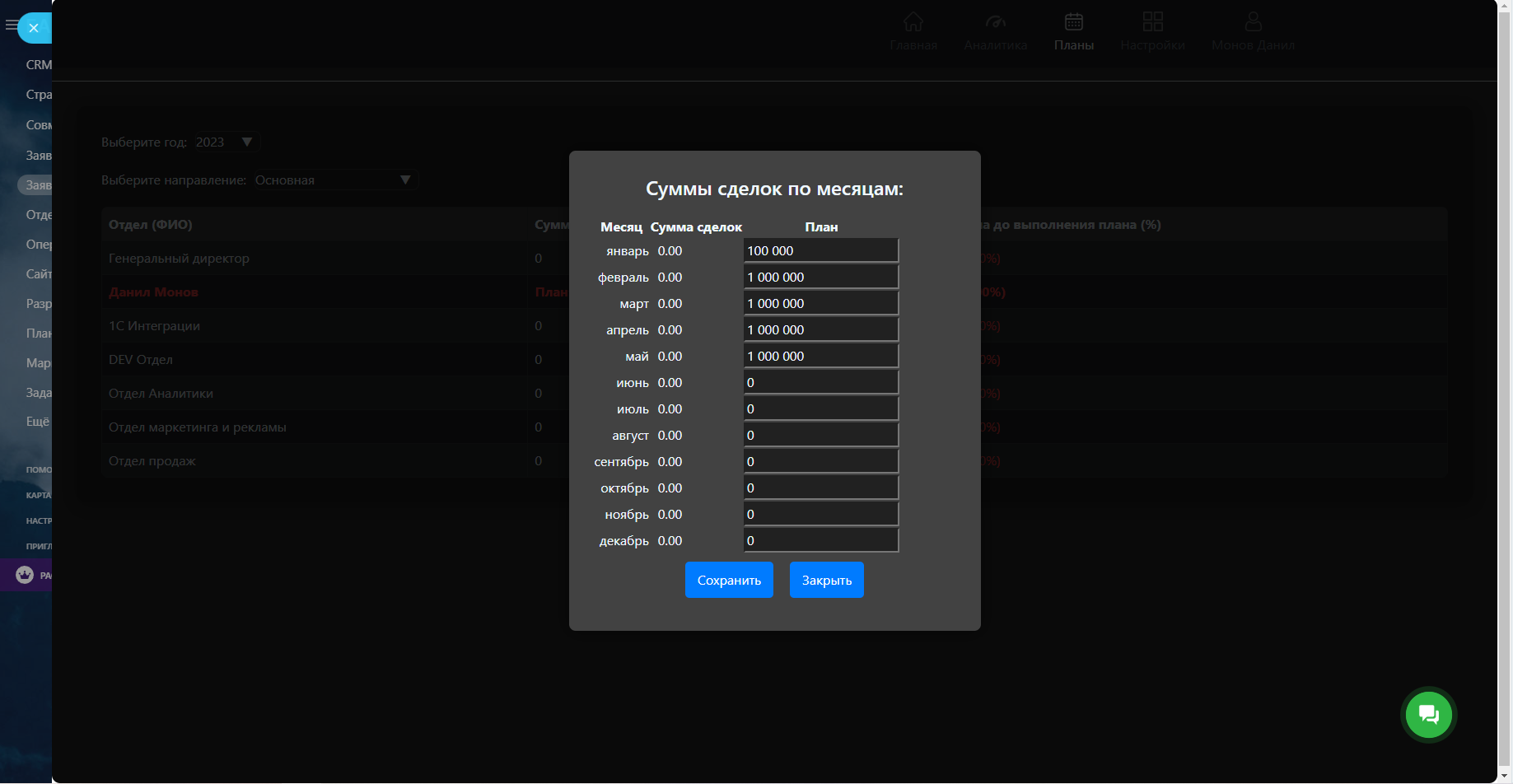Save the monthly plans with Сохранить
This screenshot has height=784, width=1513.
click(729, 580)
